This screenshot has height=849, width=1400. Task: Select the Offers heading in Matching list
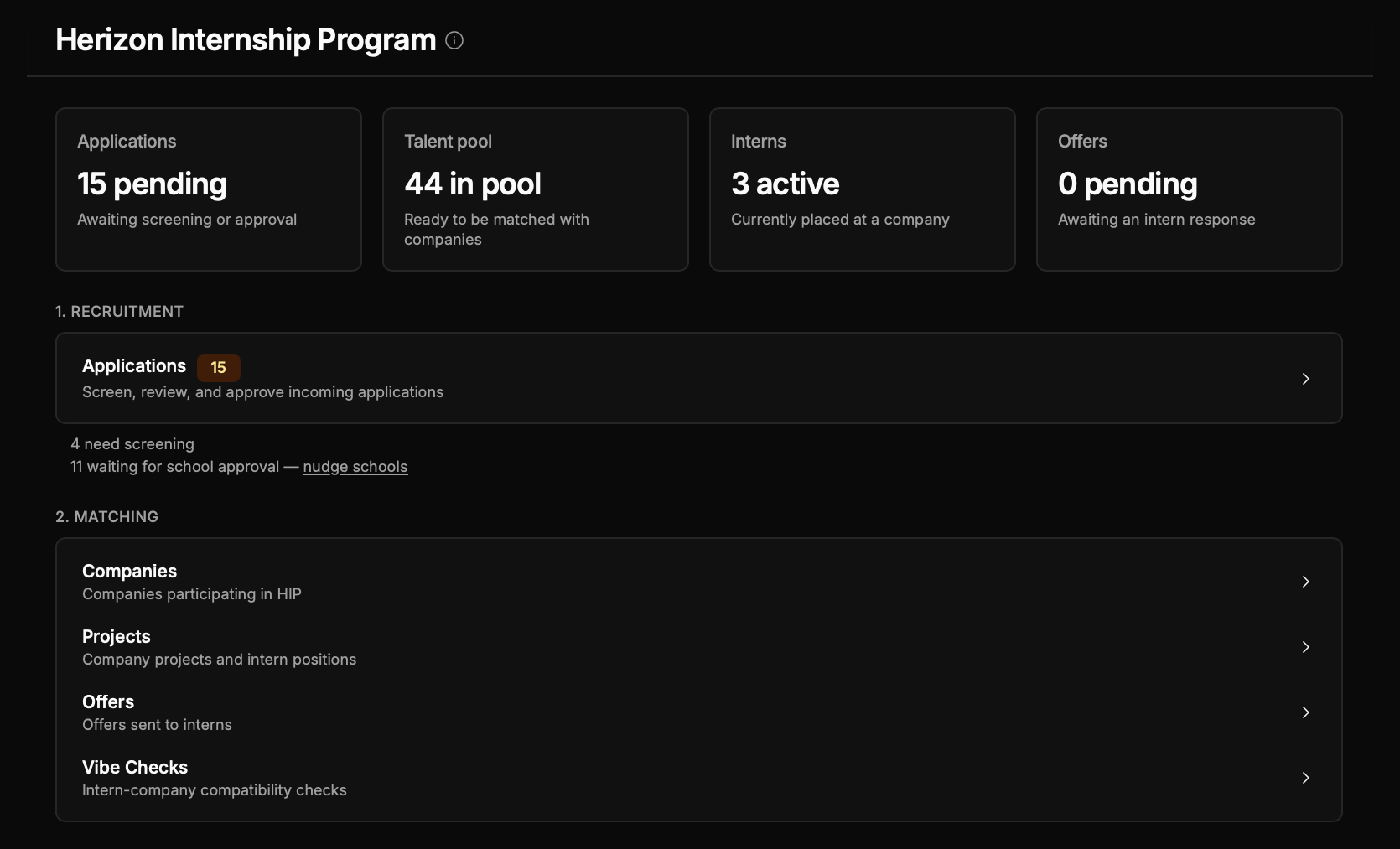coord(108,702)
